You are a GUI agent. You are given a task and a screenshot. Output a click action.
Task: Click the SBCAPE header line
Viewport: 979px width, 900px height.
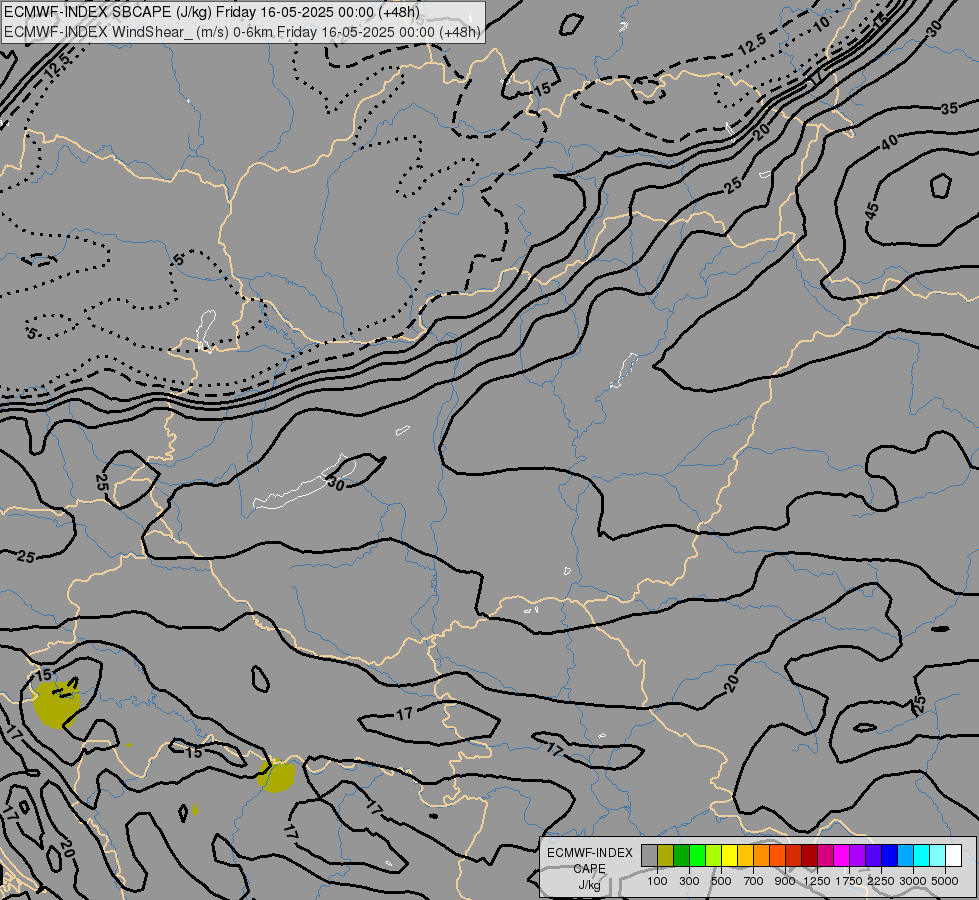212,12
